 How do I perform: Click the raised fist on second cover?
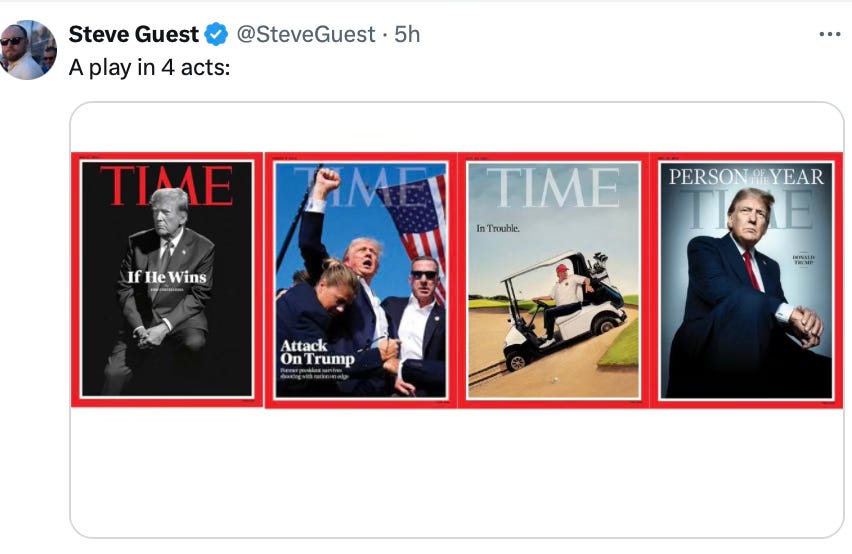[323, 185]
